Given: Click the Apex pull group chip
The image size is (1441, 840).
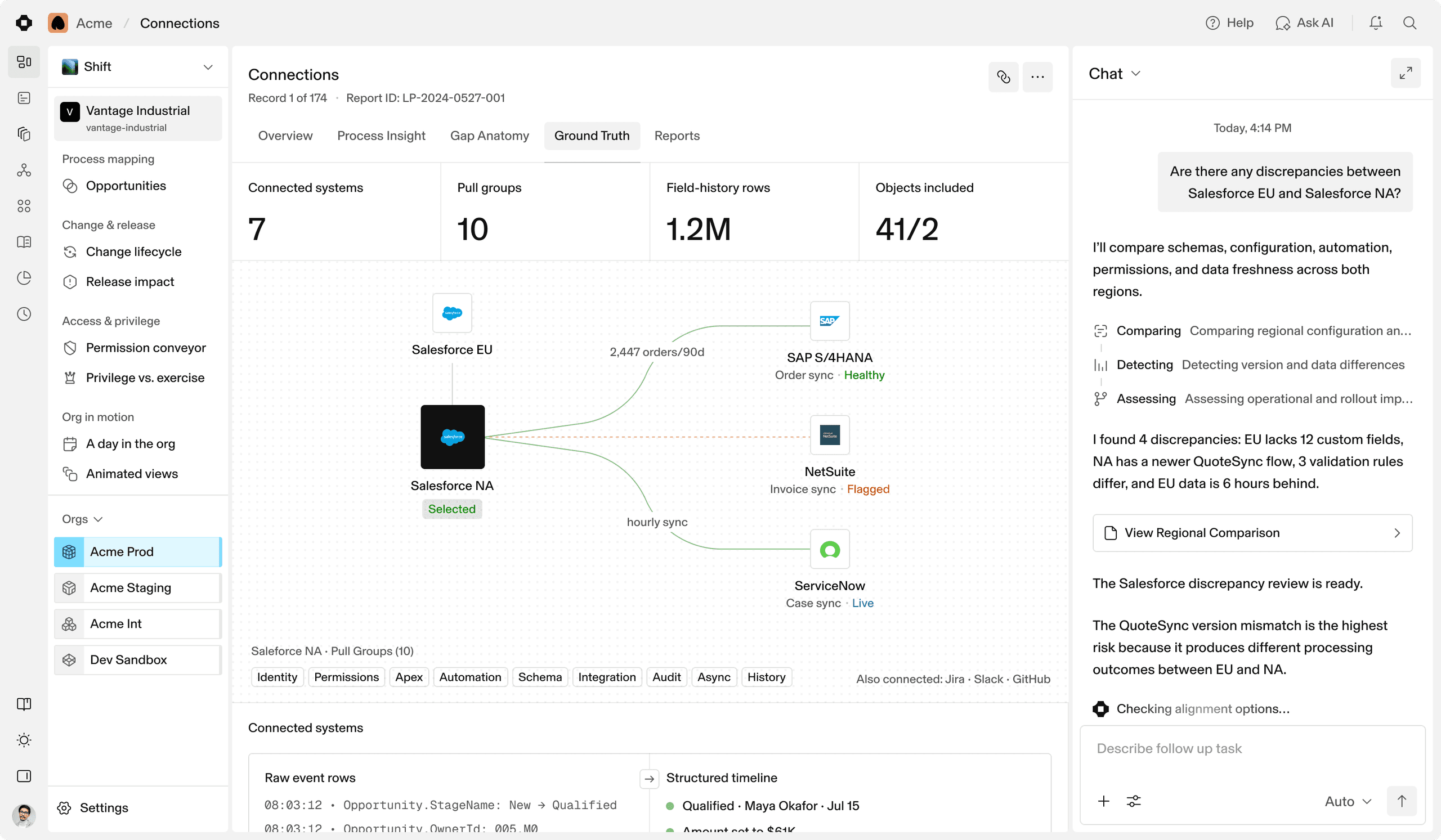Looking at the screenshot, I should 409,677.
